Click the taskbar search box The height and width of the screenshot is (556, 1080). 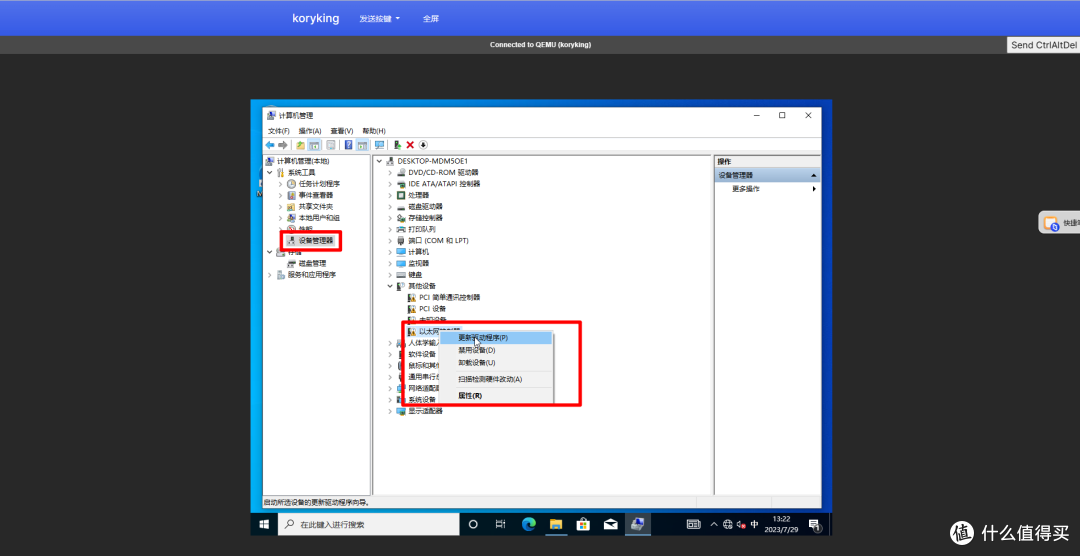[368, 524]
